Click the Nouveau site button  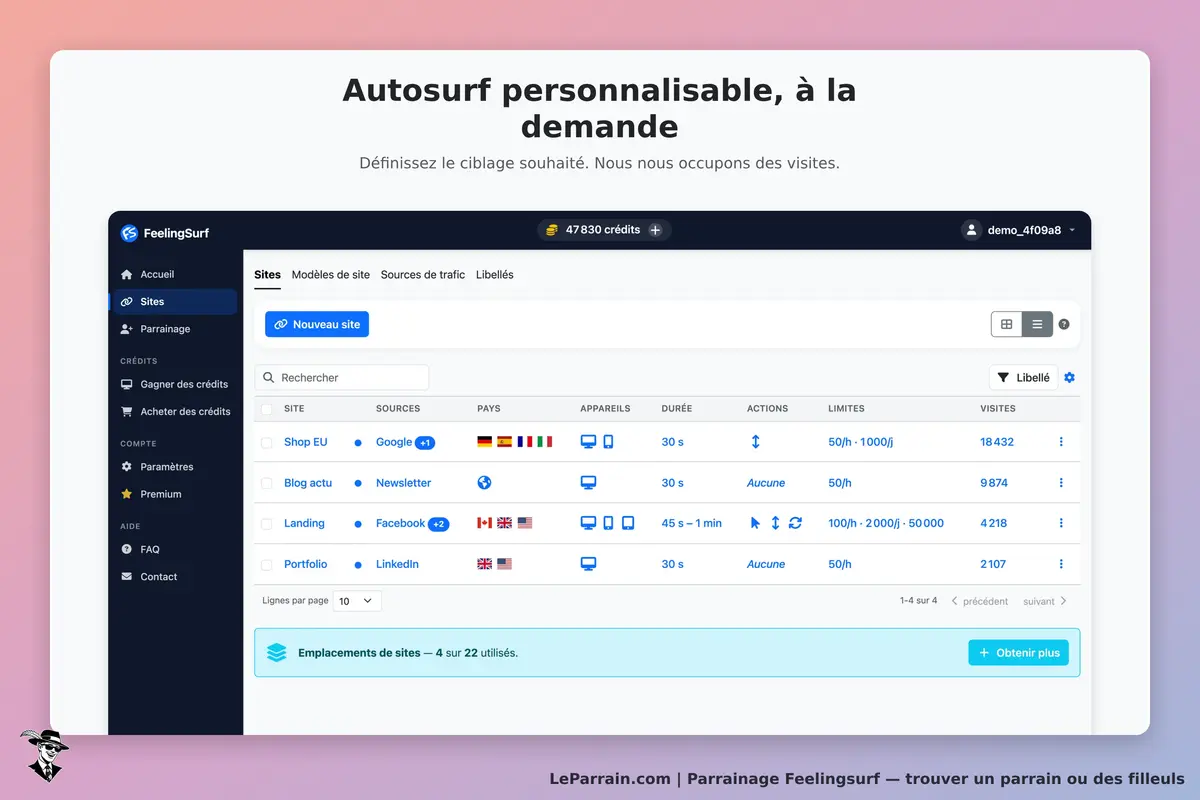coord(317,324)
